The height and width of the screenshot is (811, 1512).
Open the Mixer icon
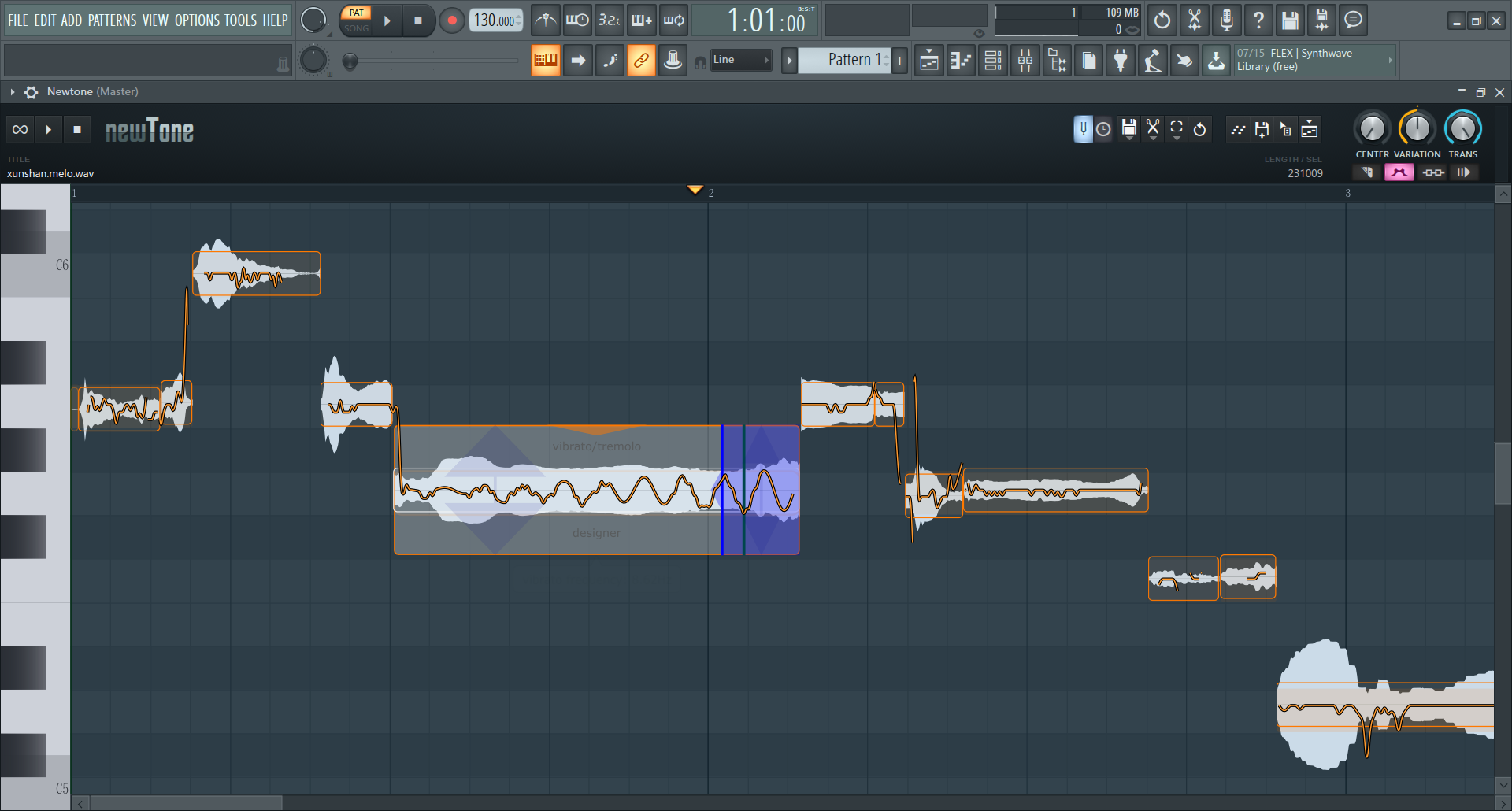pos(1025,61)
